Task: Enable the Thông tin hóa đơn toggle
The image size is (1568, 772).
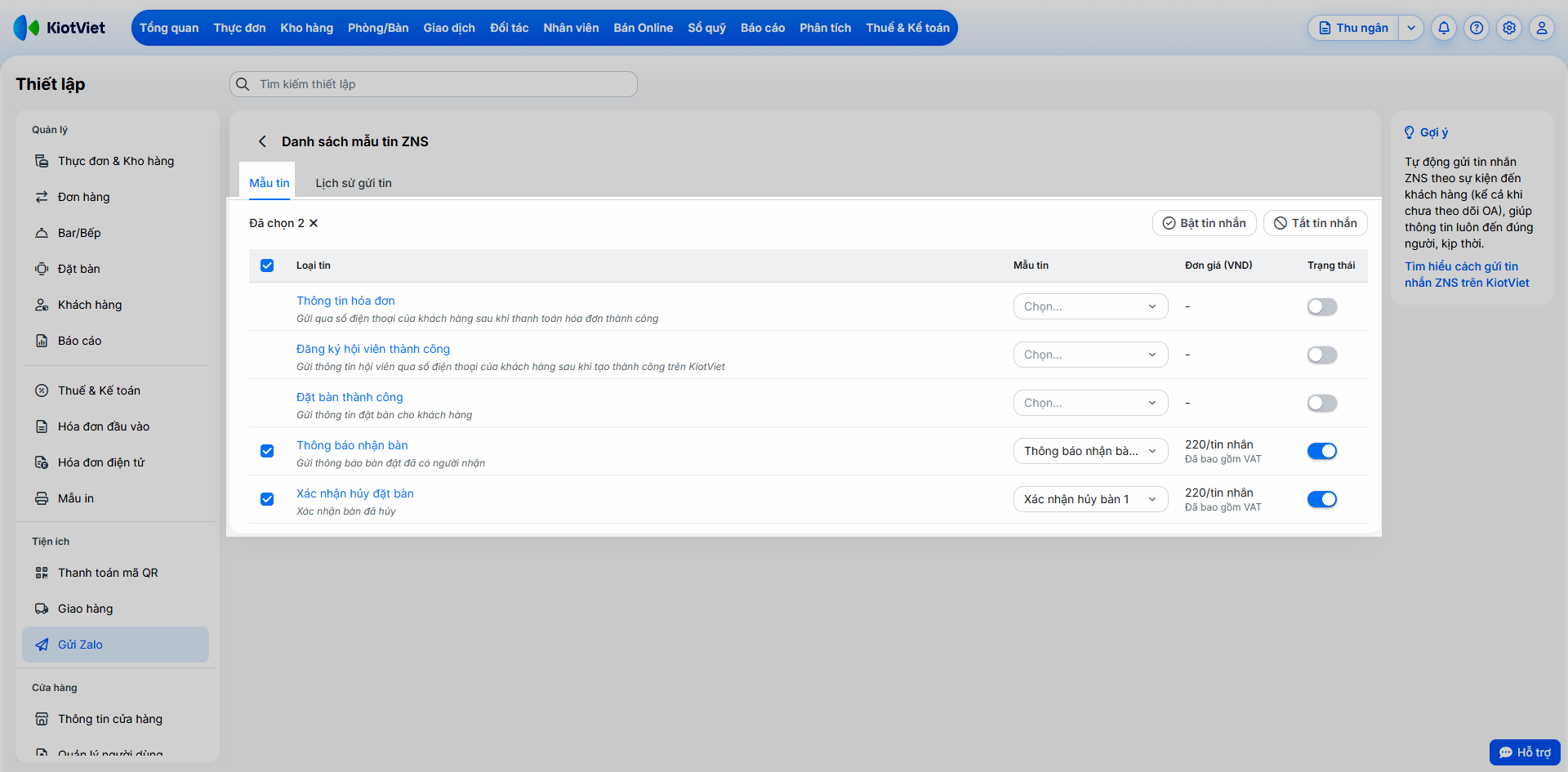Action: tap(1322, 306)
